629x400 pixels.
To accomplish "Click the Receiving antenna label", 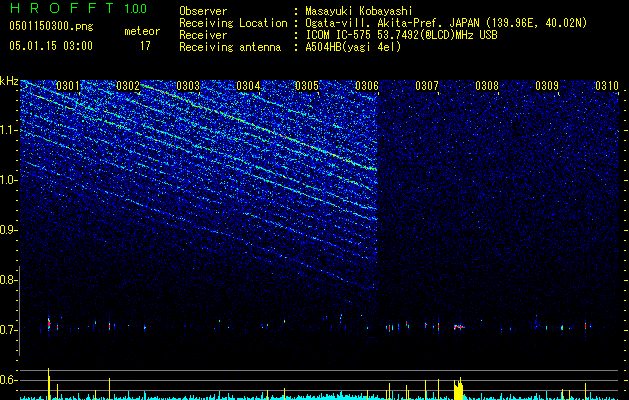I will tap(230, 47).
